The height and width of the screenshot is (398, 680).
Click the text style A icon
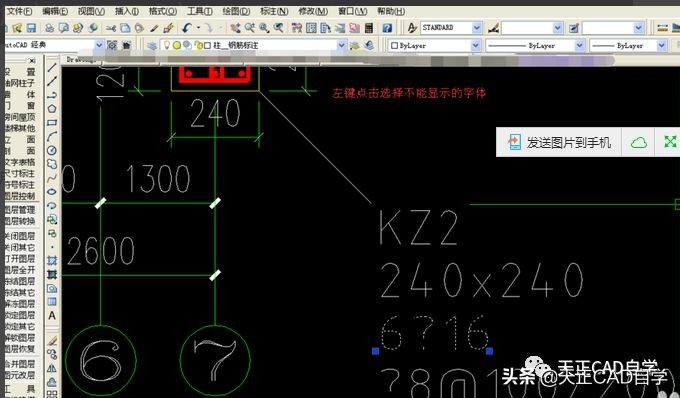412,28
